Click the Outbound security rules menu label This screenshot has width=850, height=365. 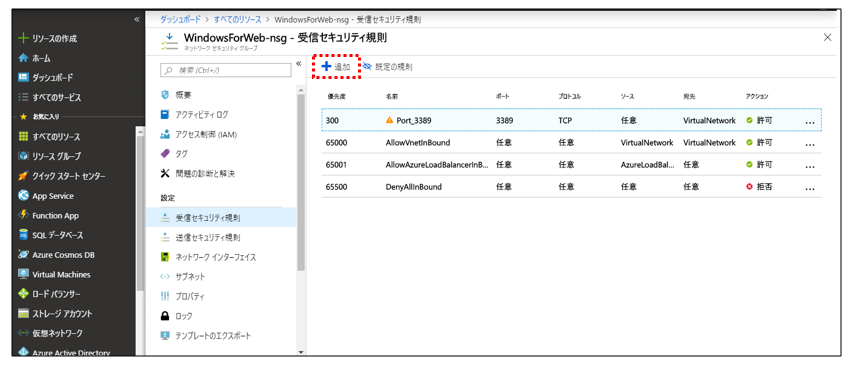click(x=208, y=238)
